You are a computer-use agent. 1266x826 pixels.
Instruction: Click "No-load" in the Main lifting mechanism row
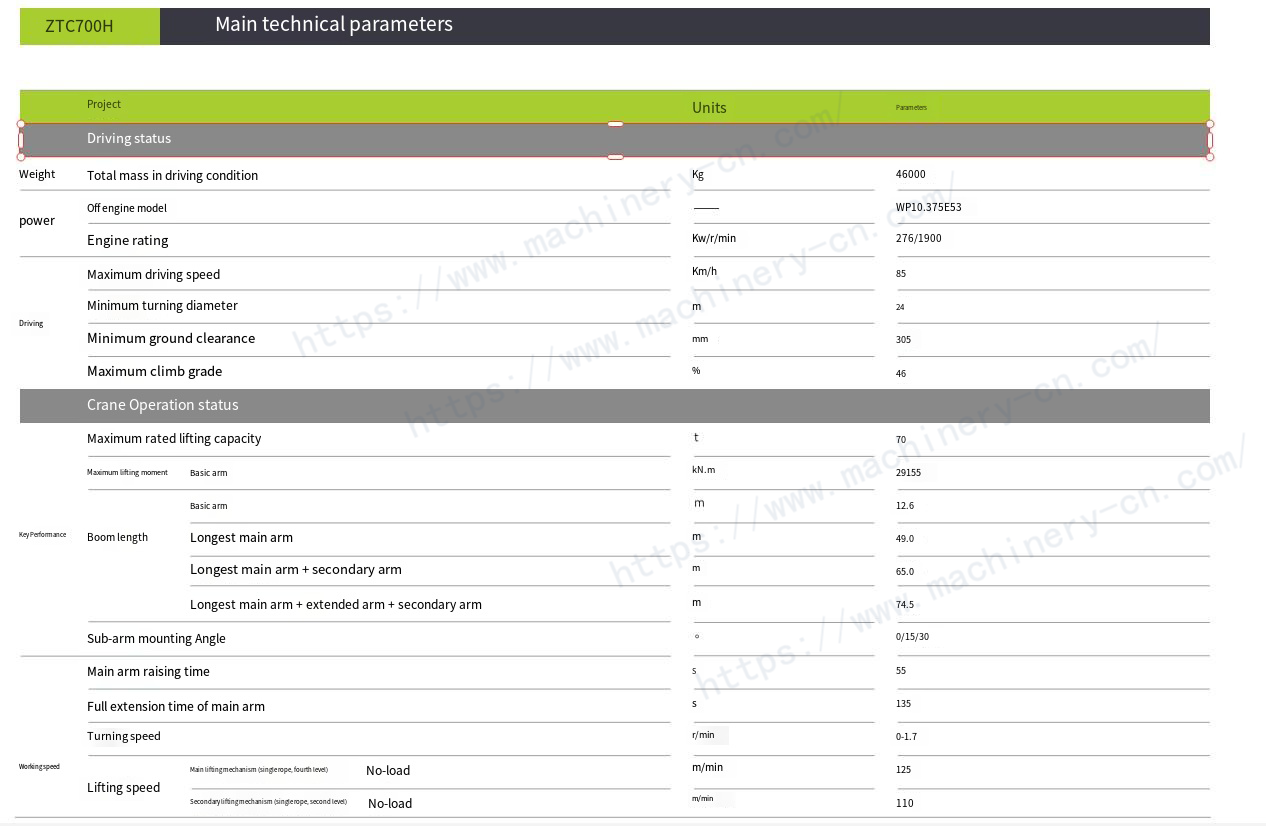point(388,770)
